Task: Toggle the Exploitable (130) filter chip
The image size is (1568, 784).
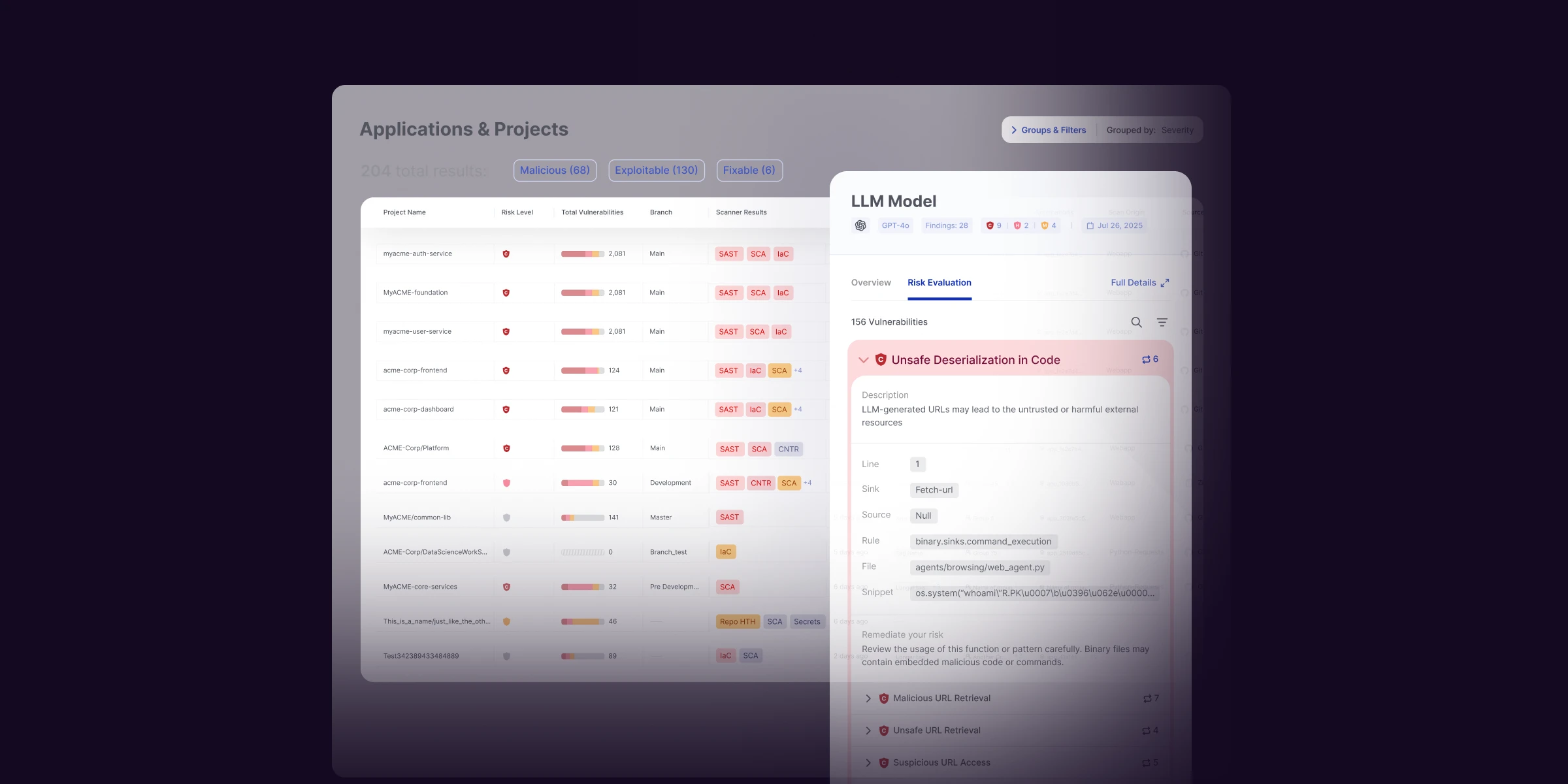Action: (657, 171)
